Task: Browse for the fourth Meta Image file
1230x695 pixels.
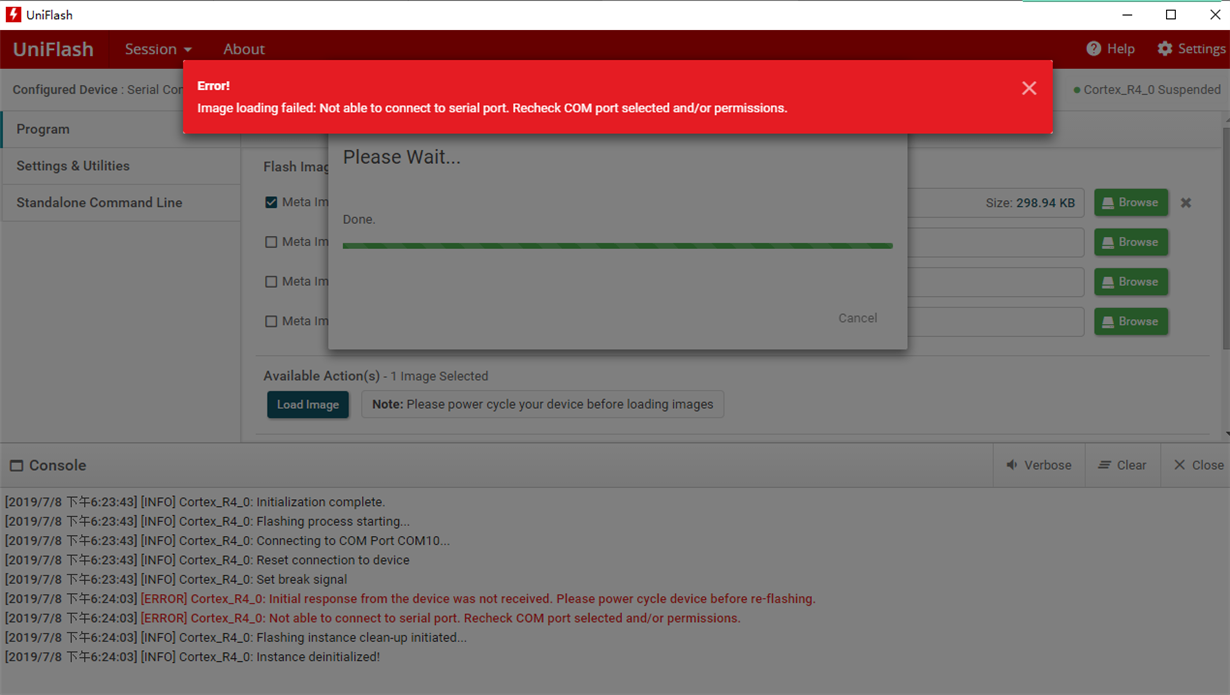Action: click(1130, 322)
